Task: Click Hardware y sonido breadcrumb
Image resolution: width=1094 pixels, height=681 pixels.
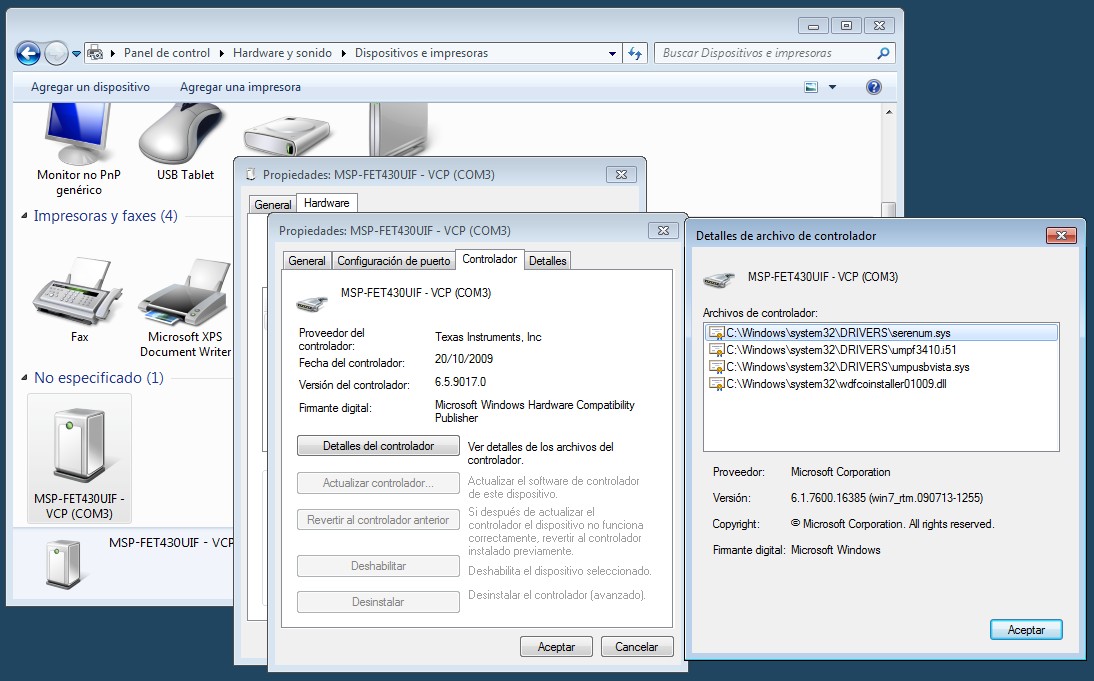Action: tap(282, 53)
